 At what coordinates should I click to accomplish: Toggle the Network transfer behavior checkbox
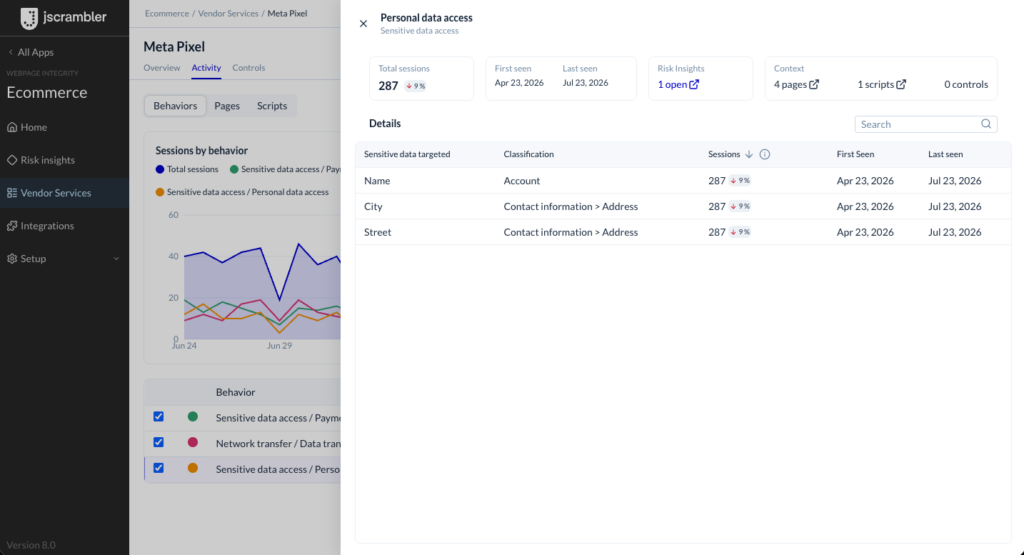coord(159,442)
